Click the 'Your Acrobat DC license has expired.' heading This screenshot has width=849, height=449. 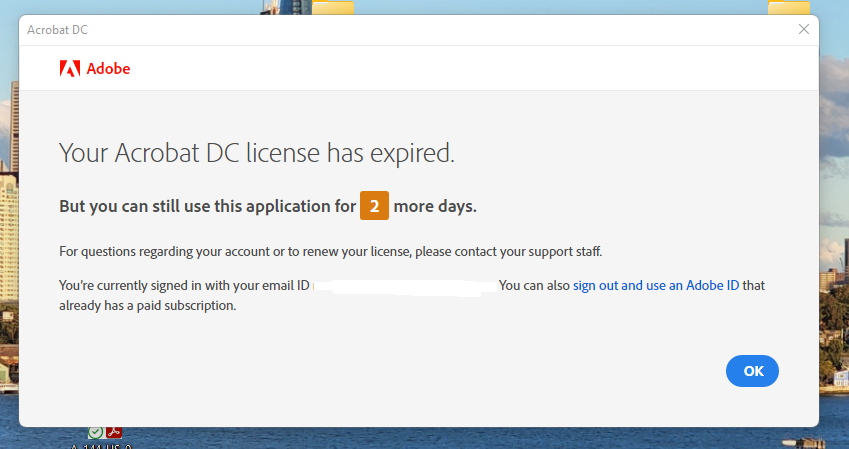(x=257, y=153)
